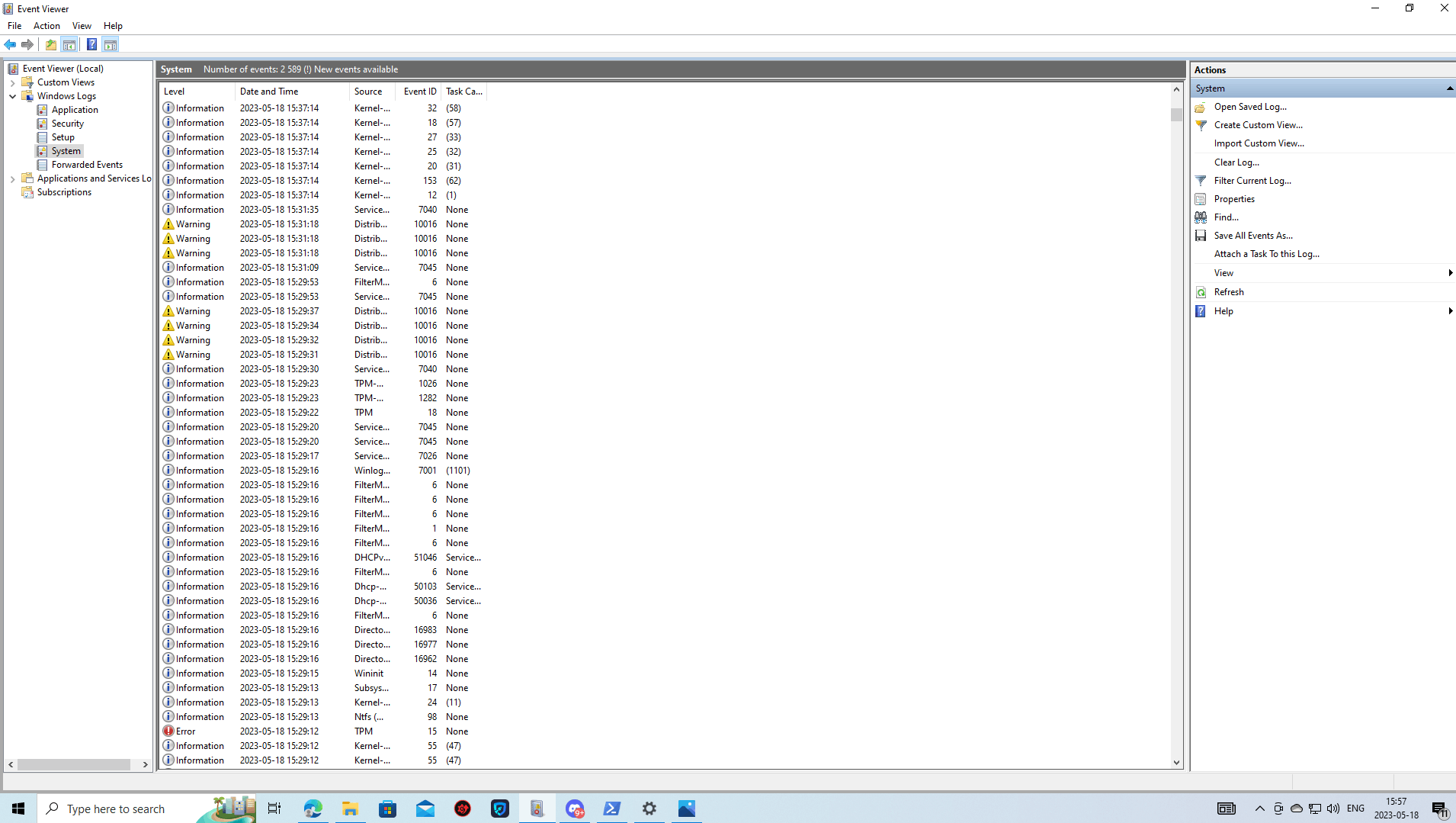1456x823 pixels.
Task: Open the View menu
Action: pos(82,26)
